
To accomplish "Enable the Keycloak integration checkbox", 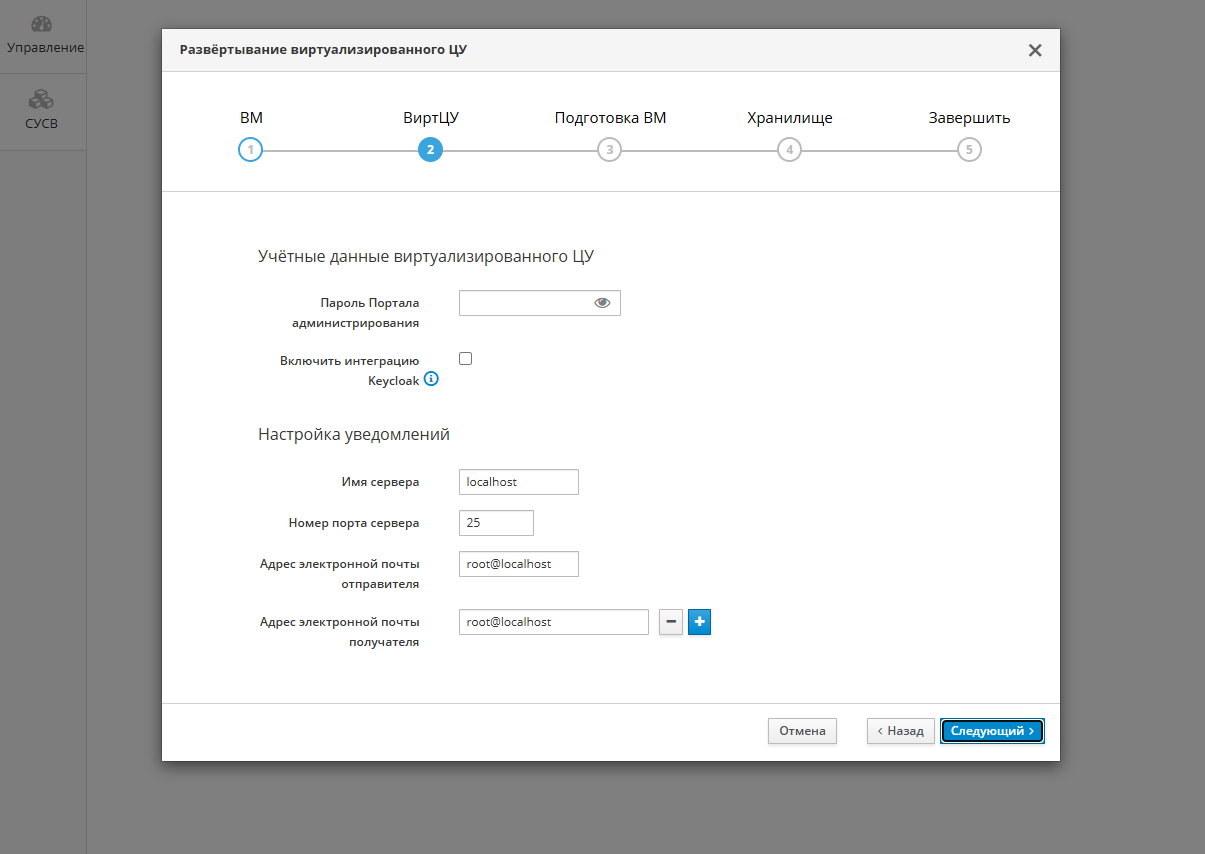I will tap(465, 359).
